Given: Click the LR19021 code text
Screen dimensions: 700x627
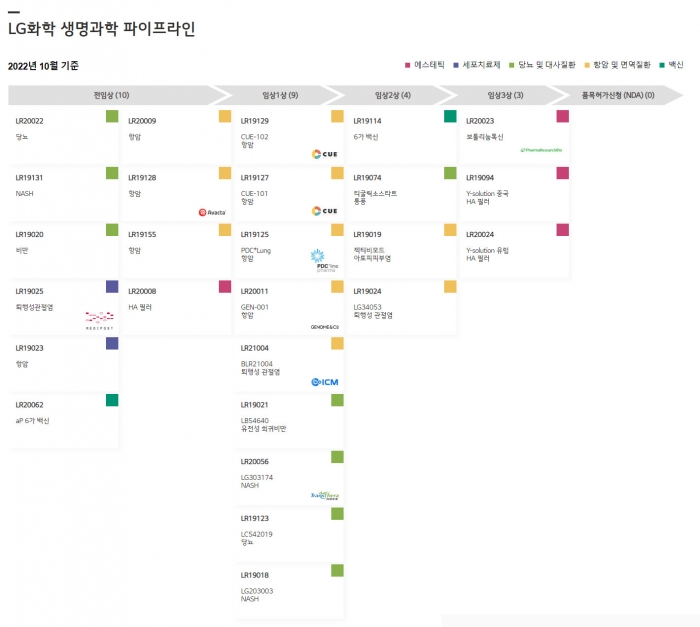Looking at the screenshot, I should [x=254, y=405].
